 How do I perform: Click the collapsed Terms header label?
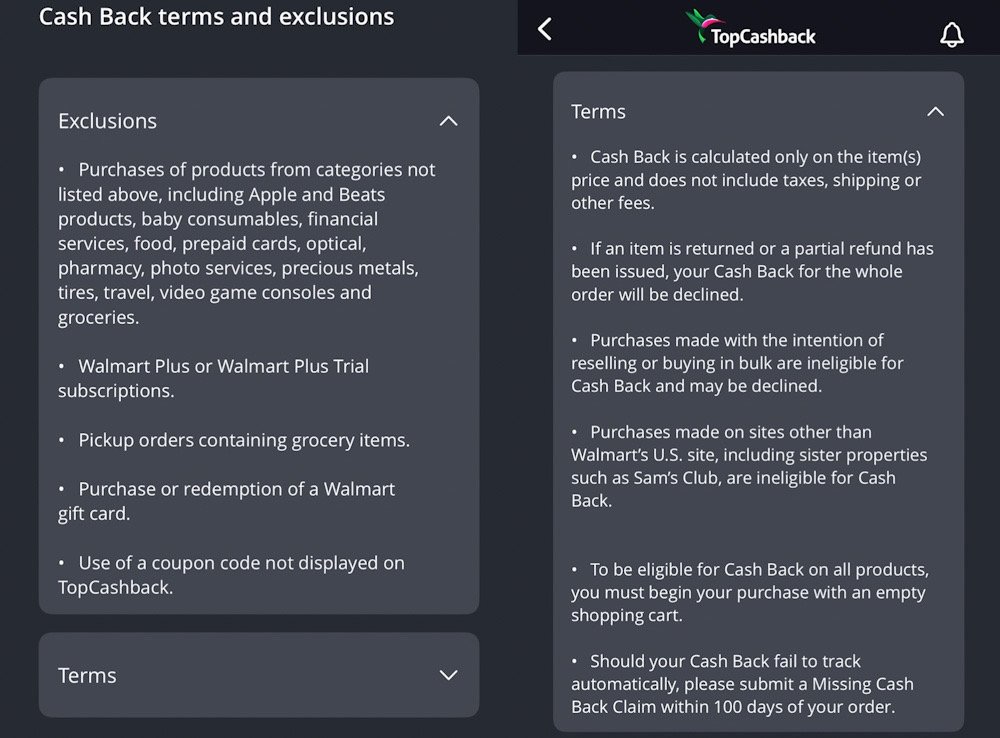click(x=87, y=675)
